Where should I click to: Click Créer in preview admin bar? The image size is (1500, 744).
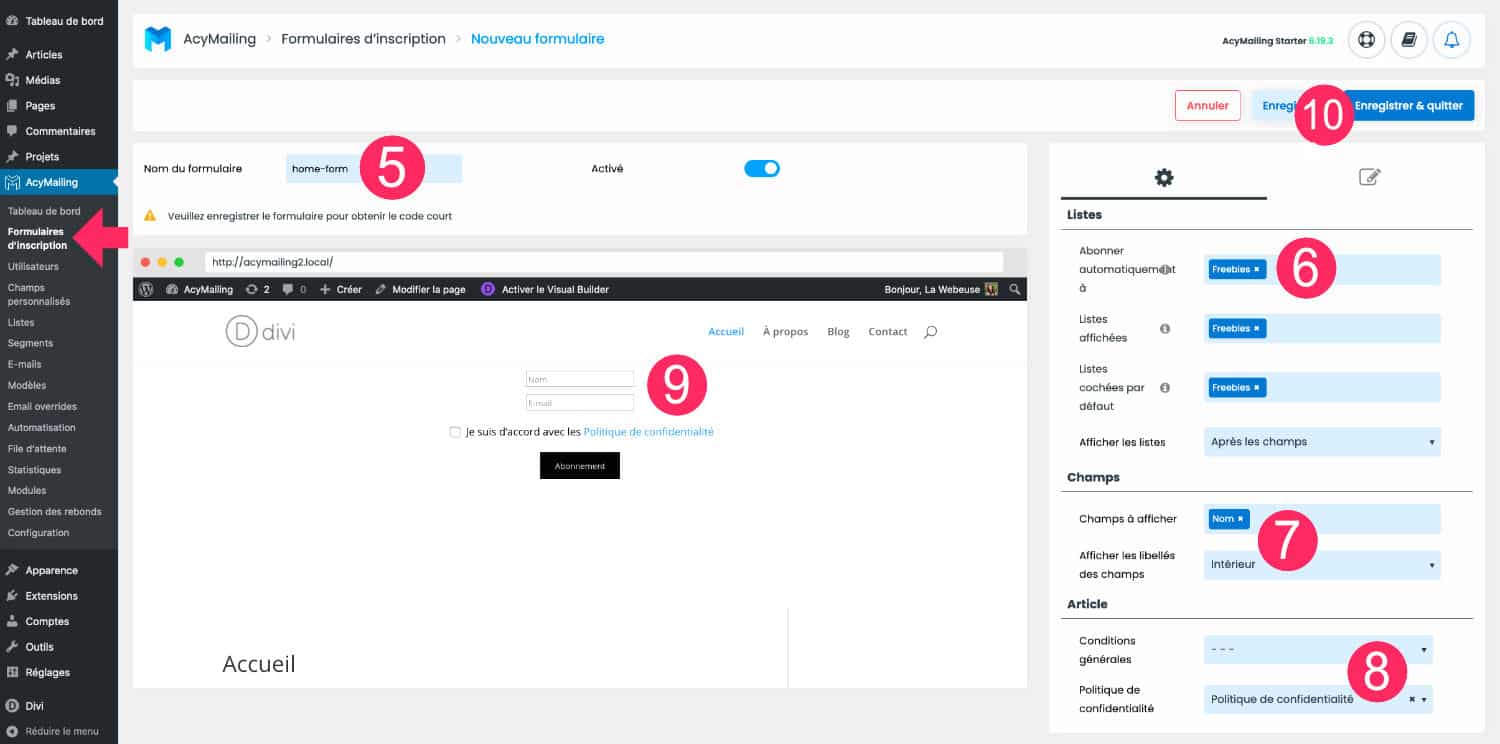341,289
